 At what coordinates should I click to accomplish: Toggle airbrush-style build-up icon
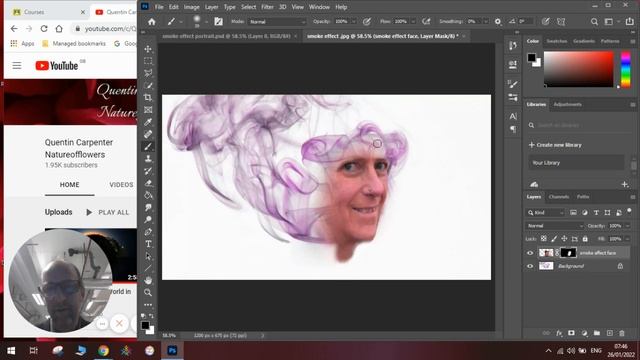(426, 22)
